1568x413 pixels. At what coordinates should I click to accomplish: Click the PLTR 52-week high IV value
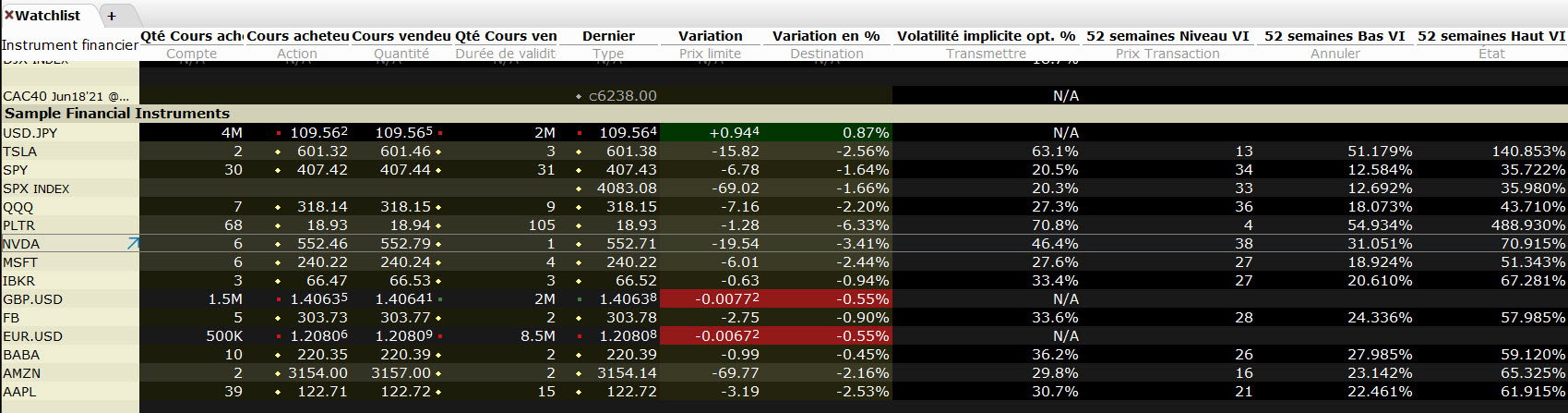coord(1527,225)
